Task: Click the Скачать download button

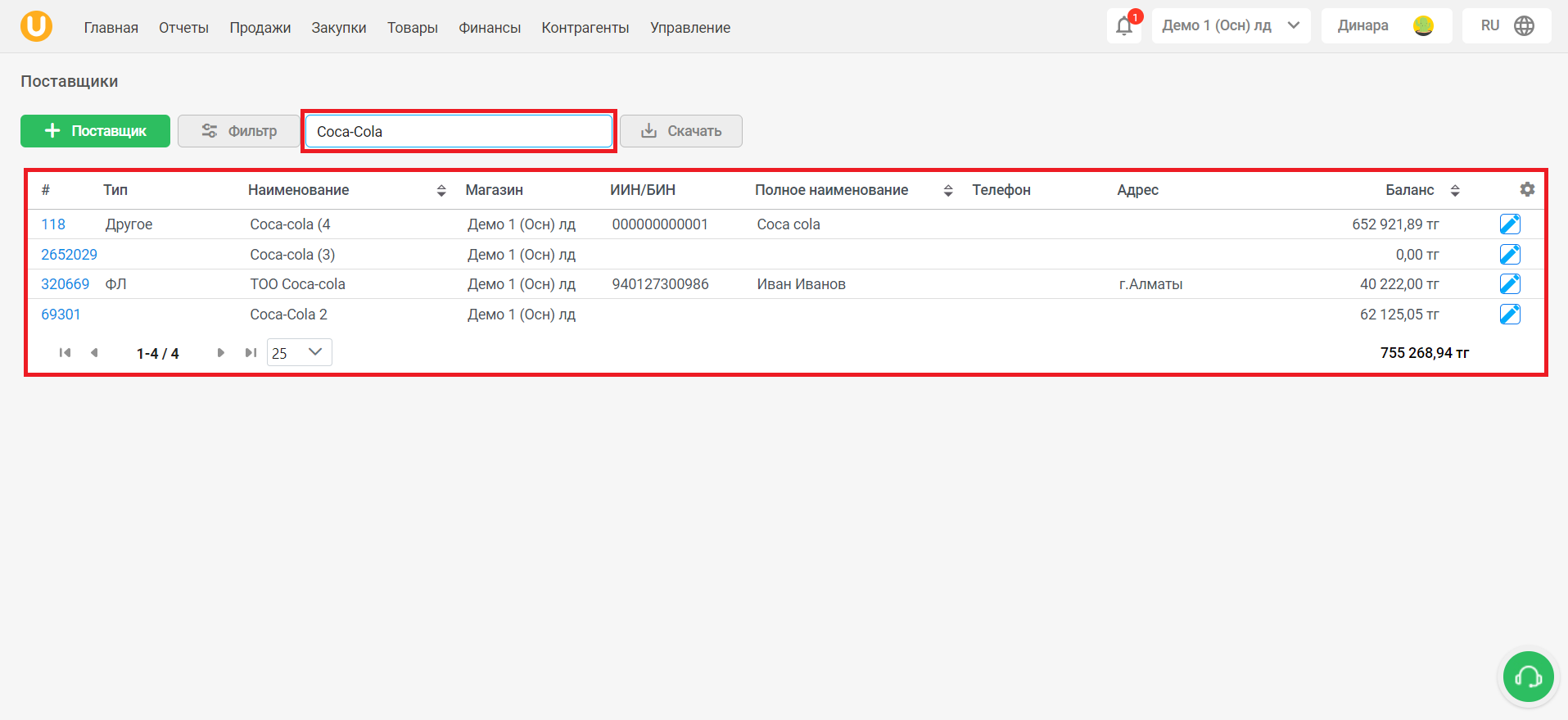Action: pos(681,131)
